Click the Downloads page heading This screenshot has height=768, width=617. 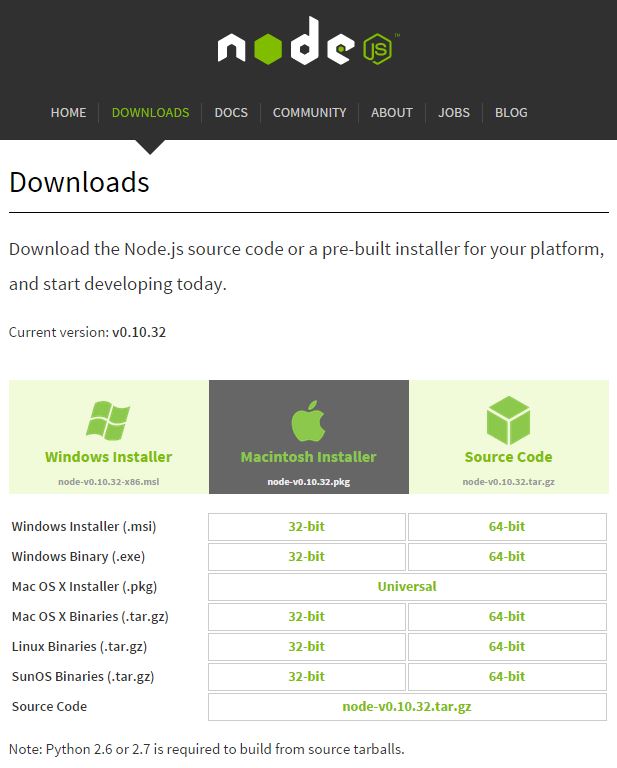79,182
